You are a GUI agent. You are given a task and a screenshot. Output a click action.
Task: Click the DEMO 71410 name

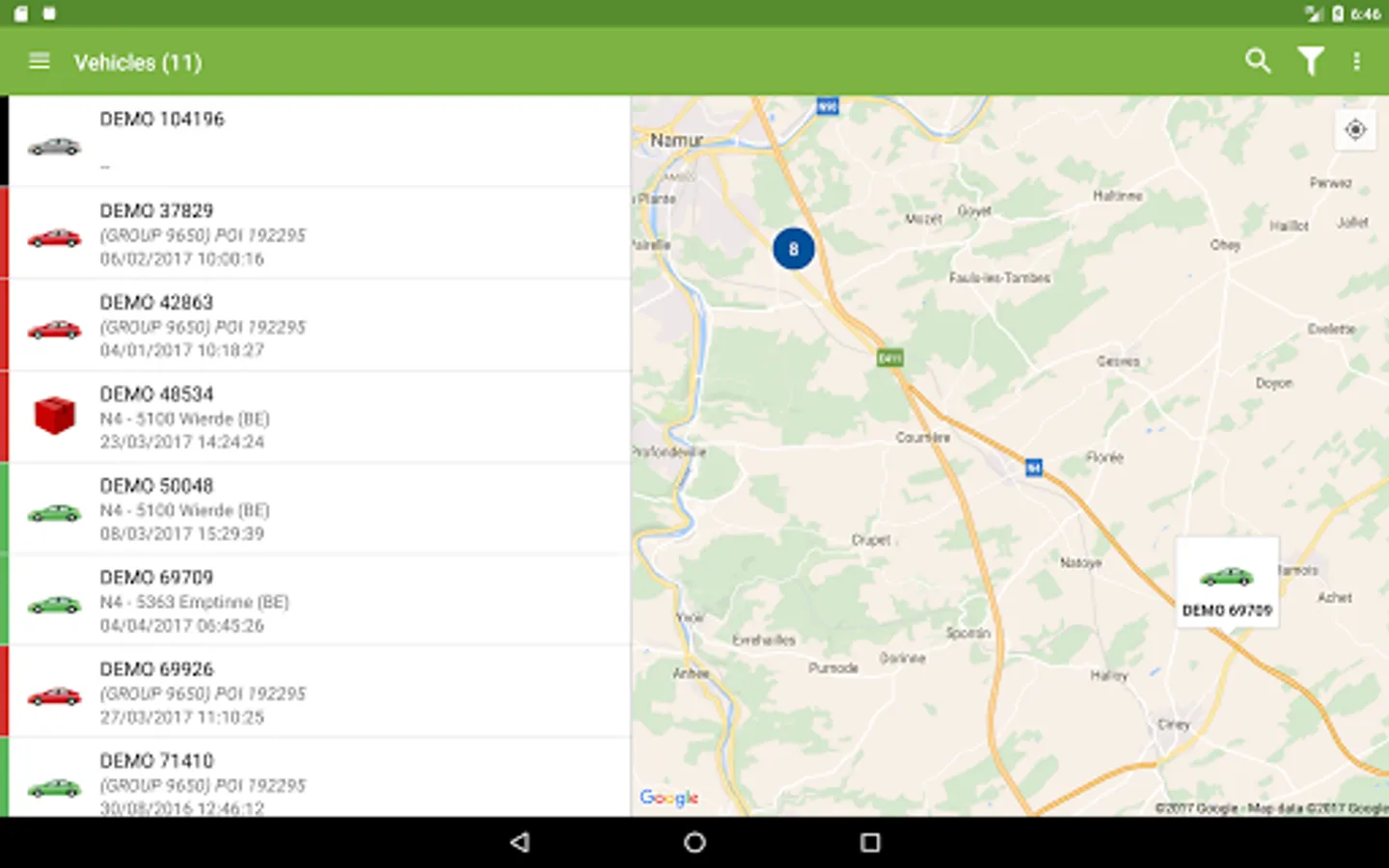pyautogui.click(x=156, y=760)
